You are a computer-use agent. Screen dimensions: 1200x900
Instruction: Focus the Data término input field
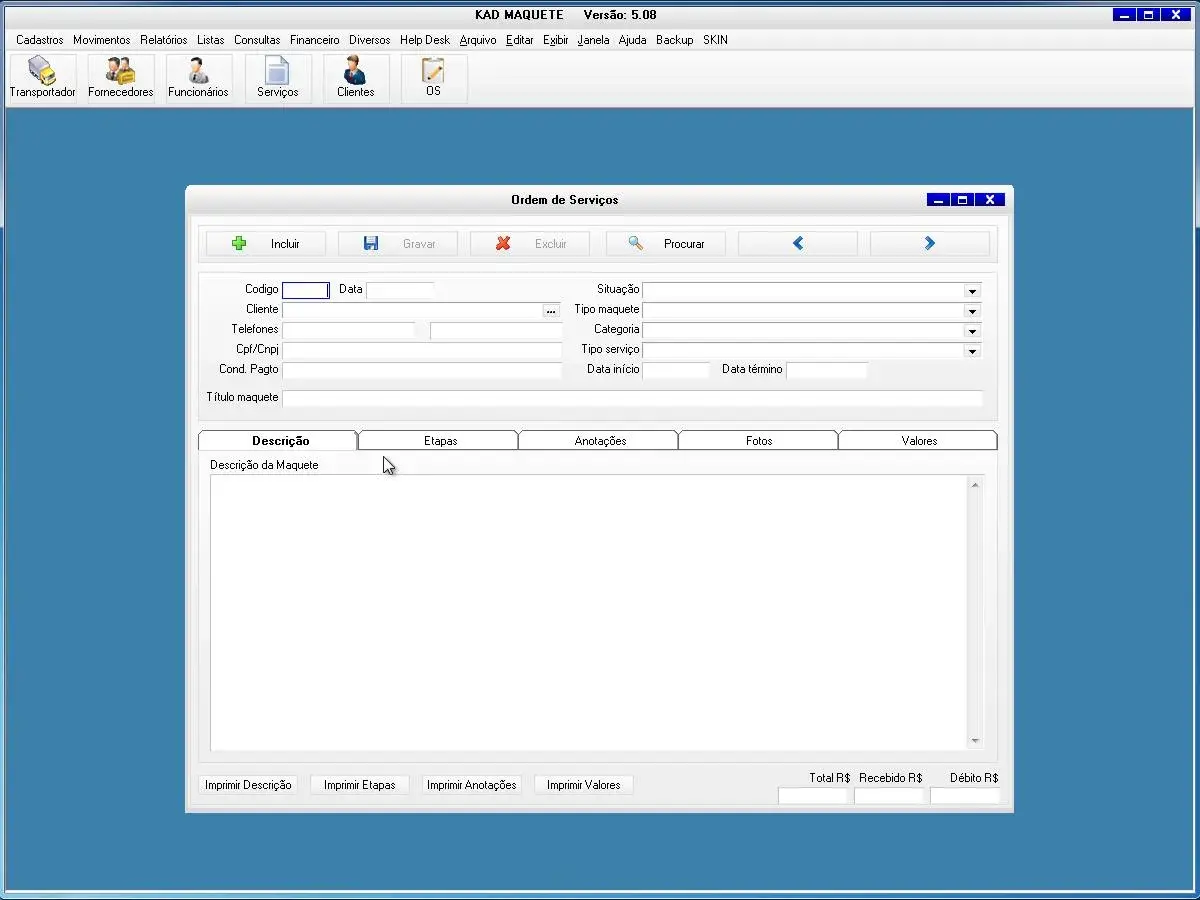(826, 370)
